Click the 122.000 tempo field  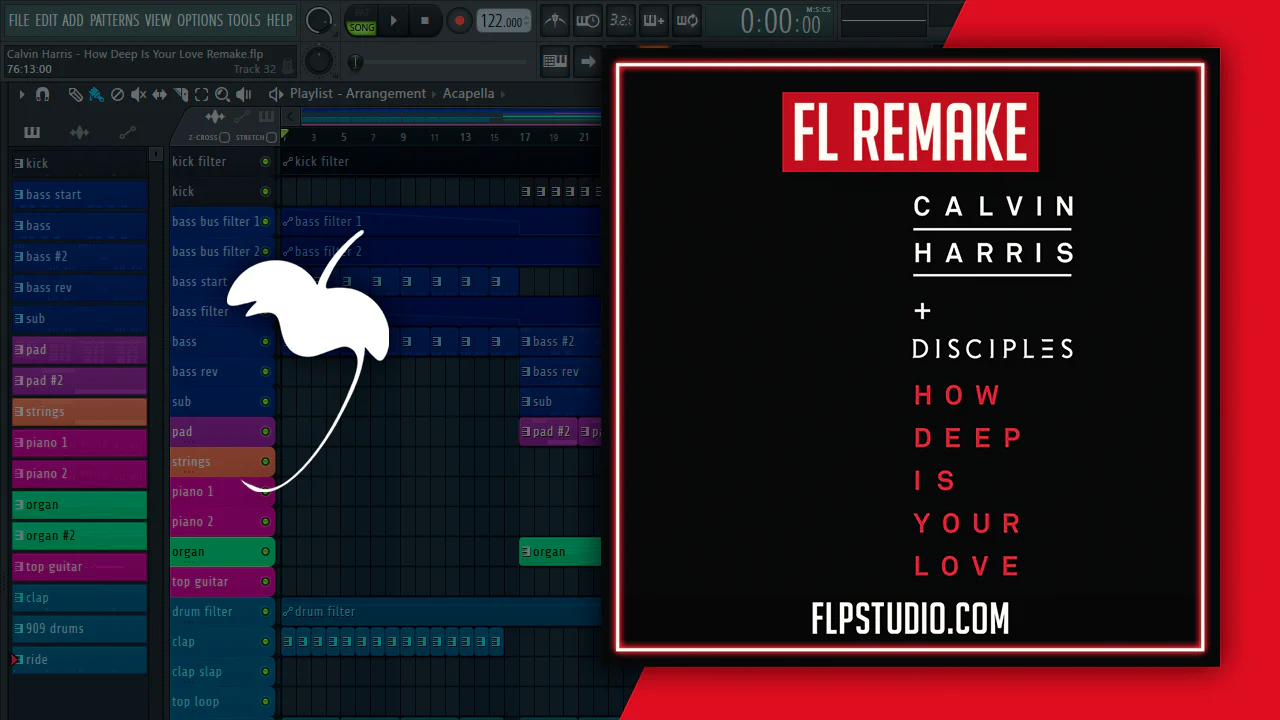[504, 21]
